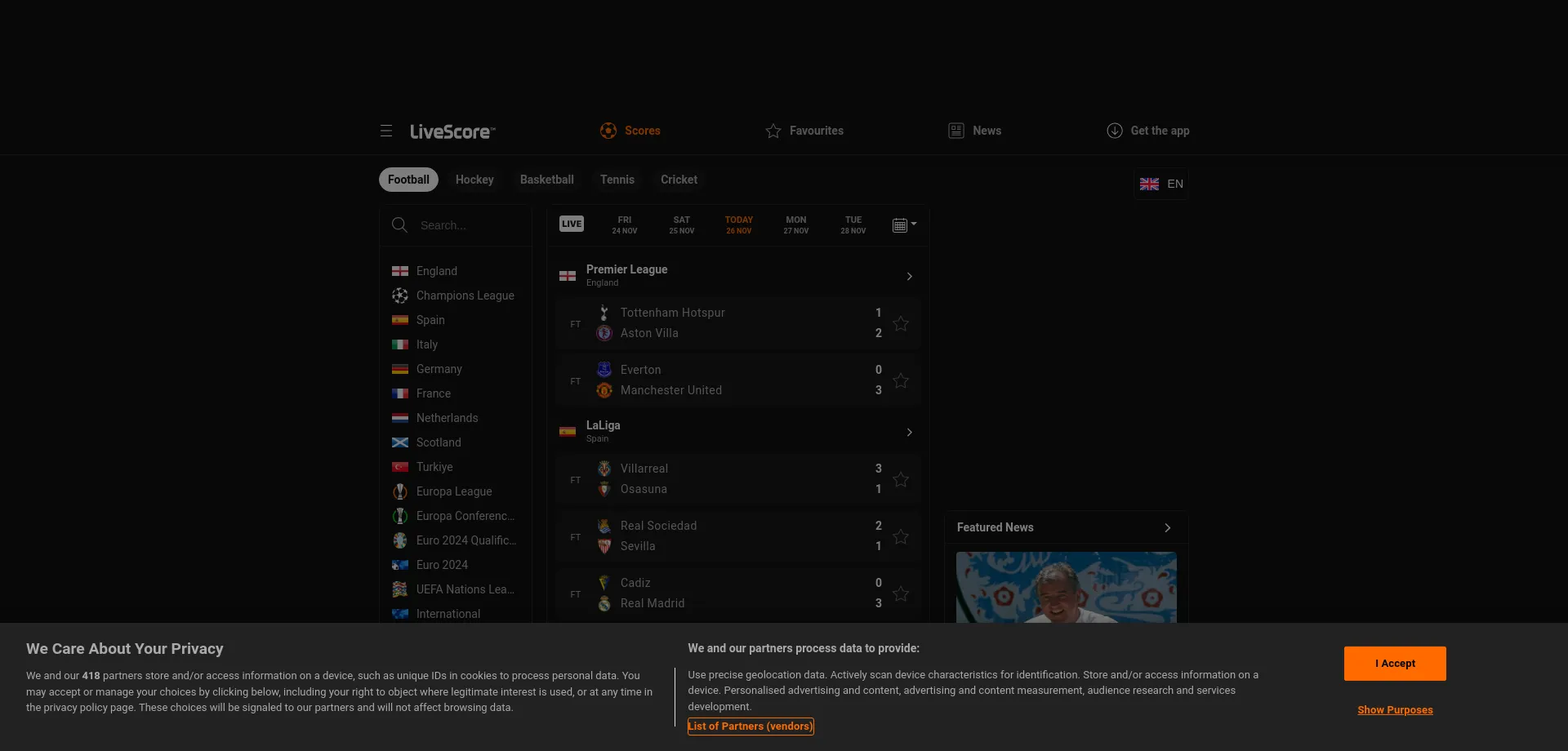The image size is (1568, 751).
Task: Click the Everton crest
Action: (604, 370)
